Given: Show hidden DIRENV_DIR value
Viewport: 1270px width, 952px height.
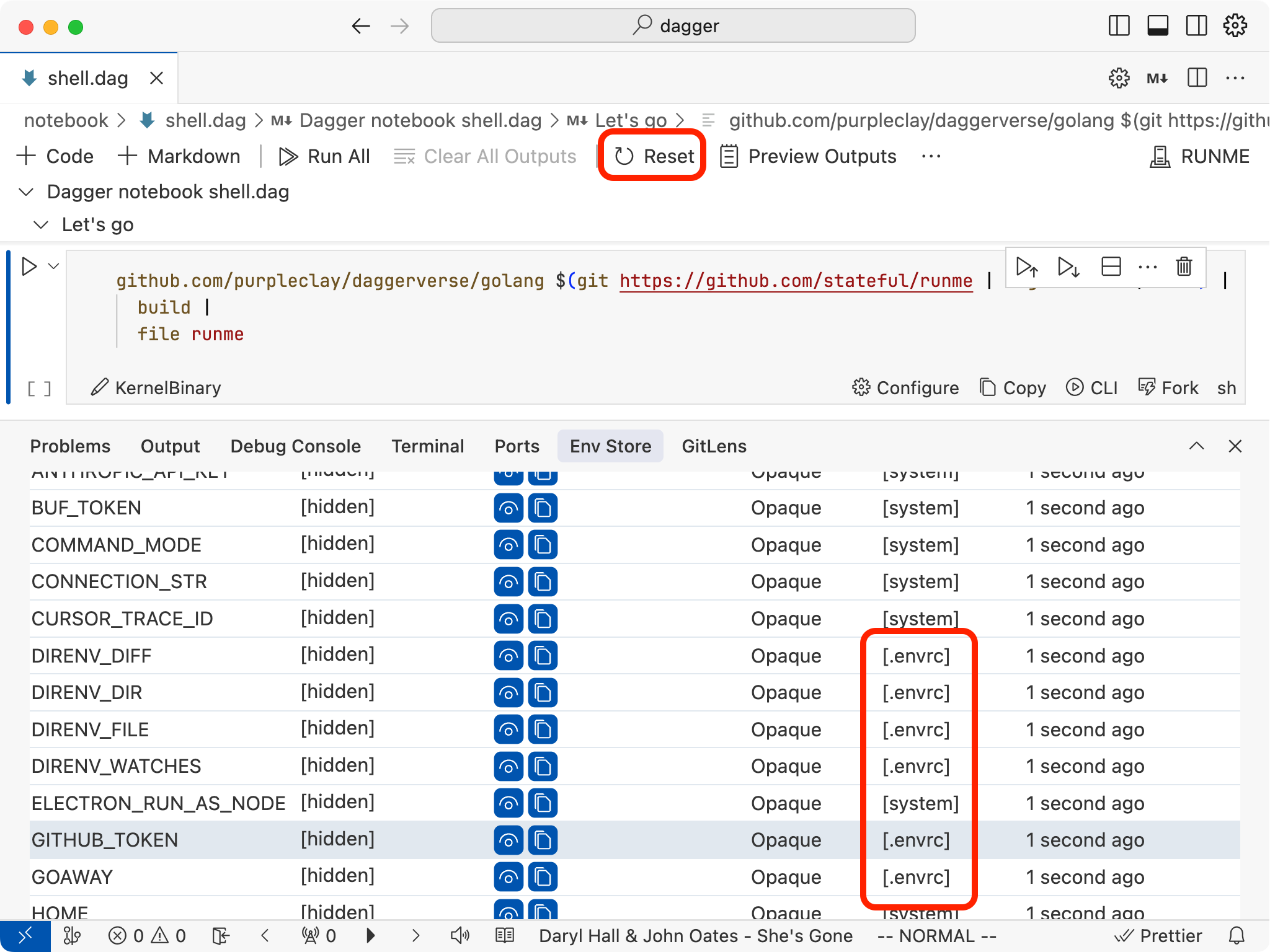Looking at the screenshot, I should (x=508, y=693).
